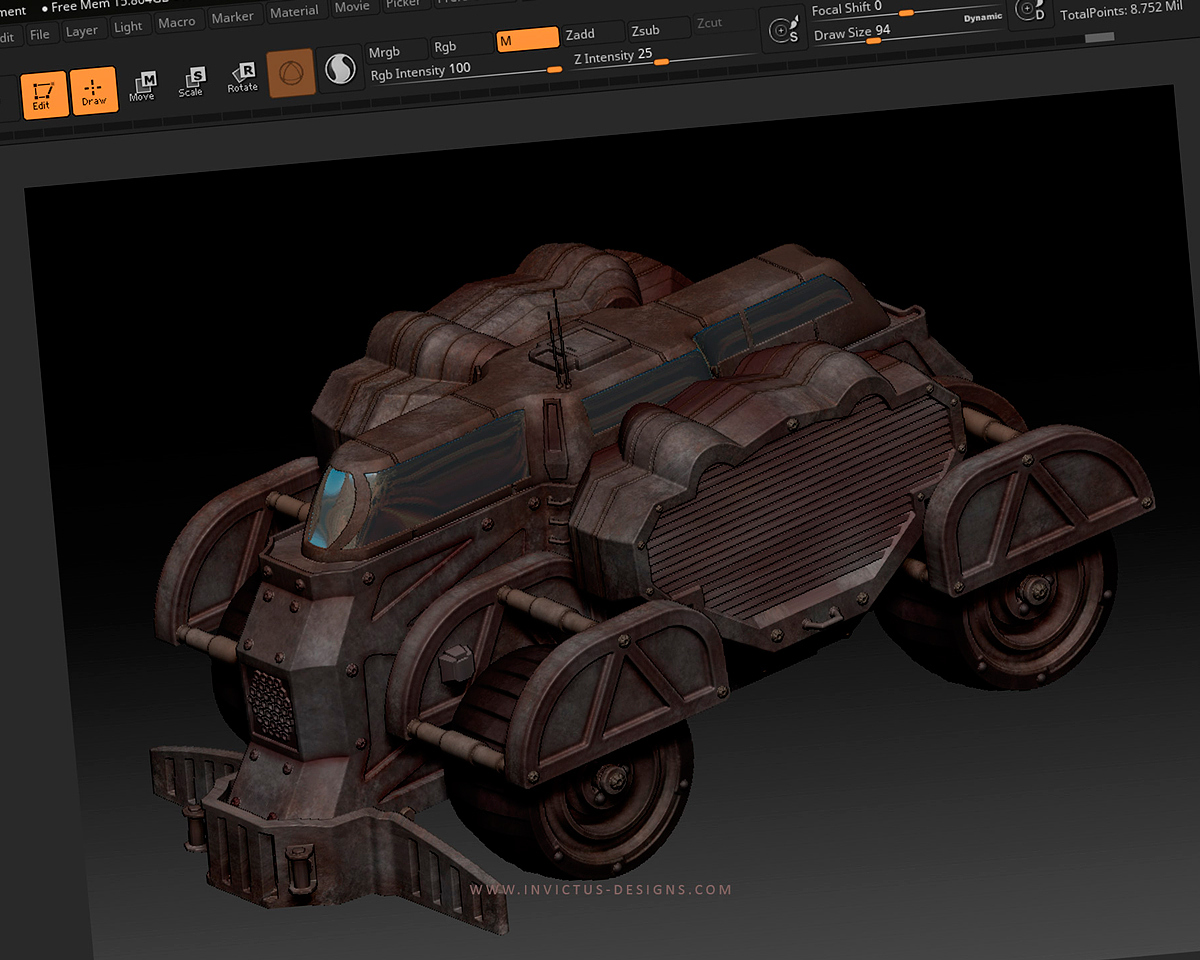Adjust the Z Intensity slider
Screen dimensions: 1200x960
(x=662, y=57)
